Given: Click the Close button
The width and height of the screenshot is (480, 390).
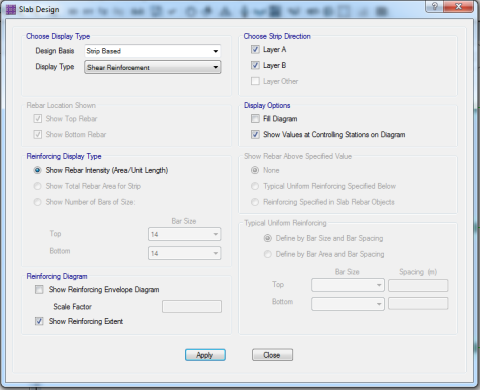Looking at the screenshot, I should [x=272, y=355].
